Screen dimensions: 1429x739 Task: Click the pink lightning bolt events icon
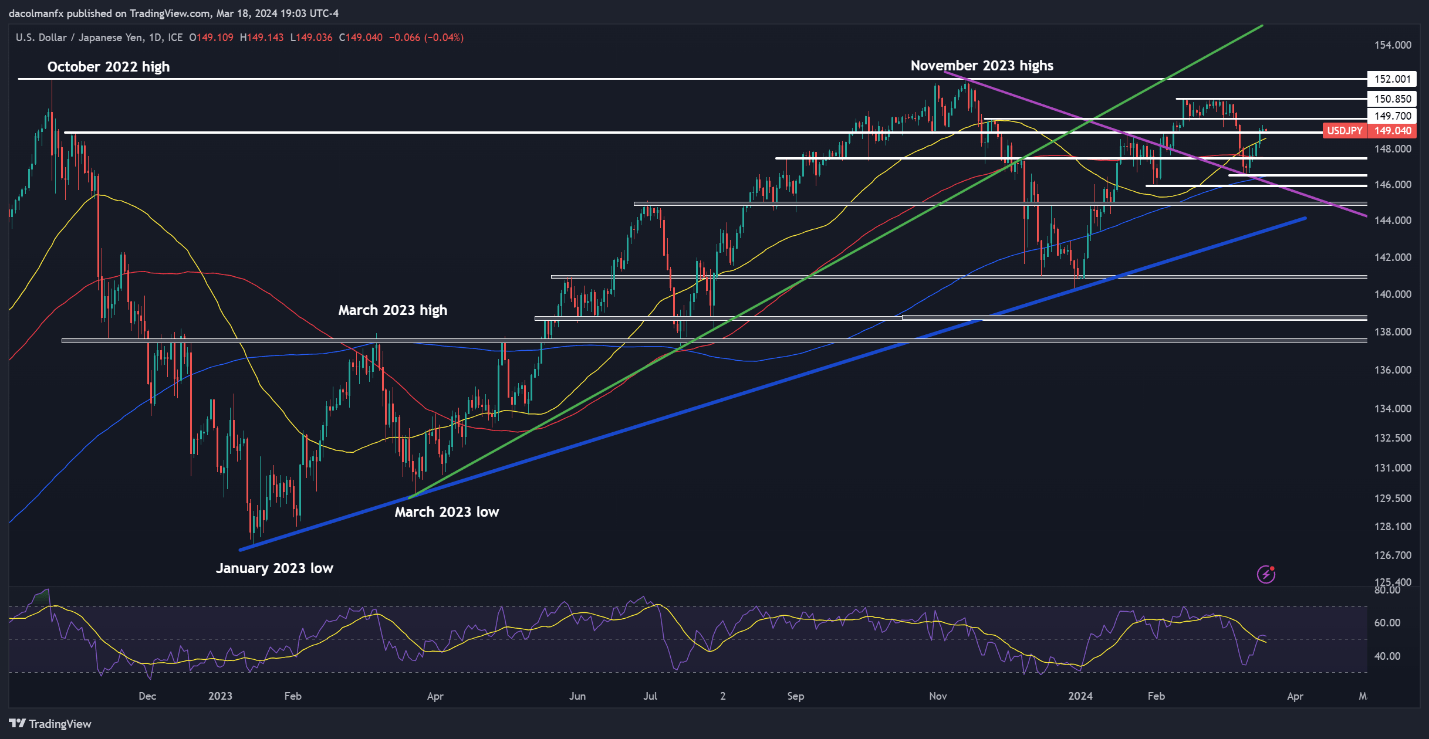click(1267, 574)
